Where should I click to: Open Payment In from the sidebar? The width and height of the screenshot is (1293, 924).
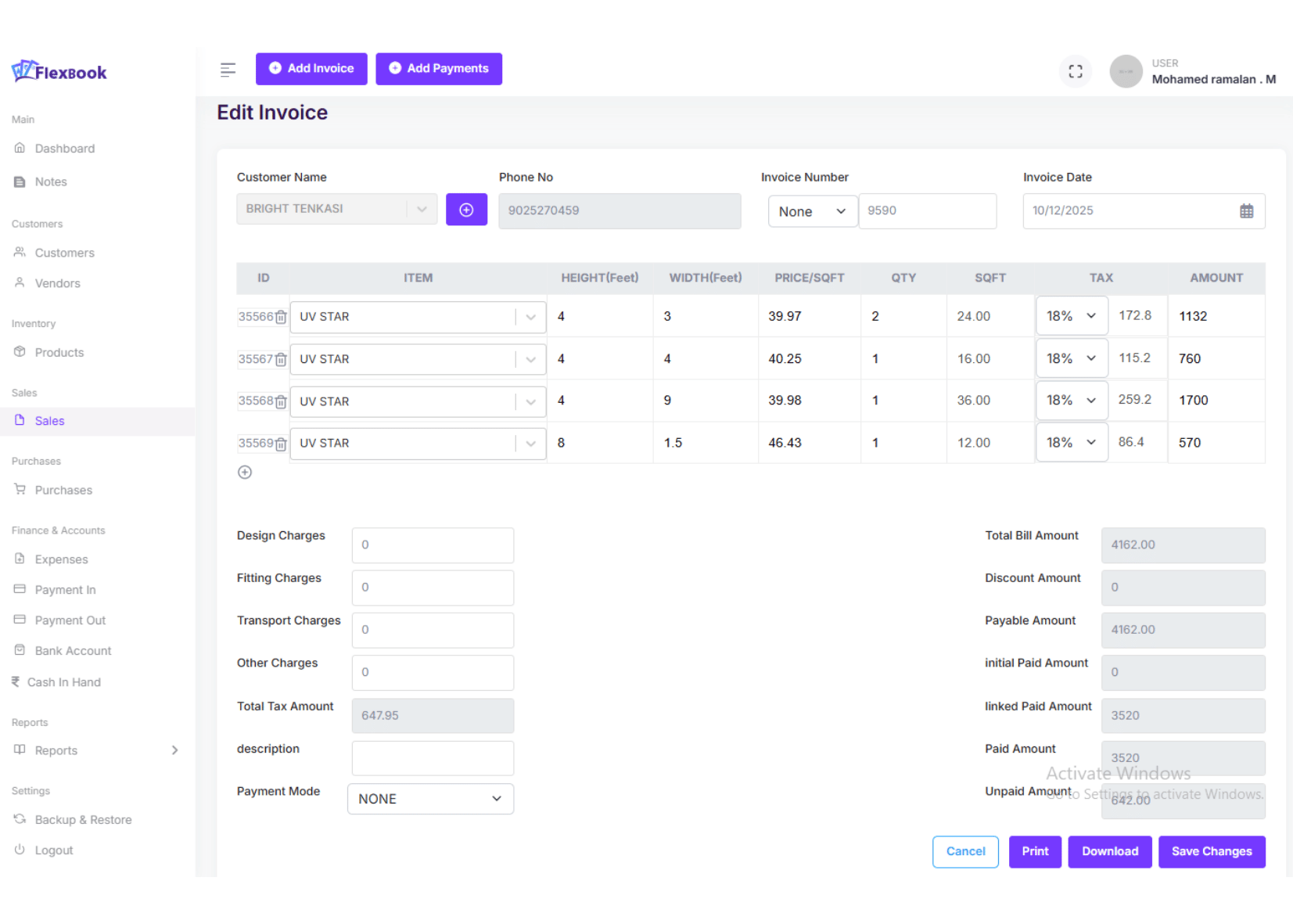65,590
